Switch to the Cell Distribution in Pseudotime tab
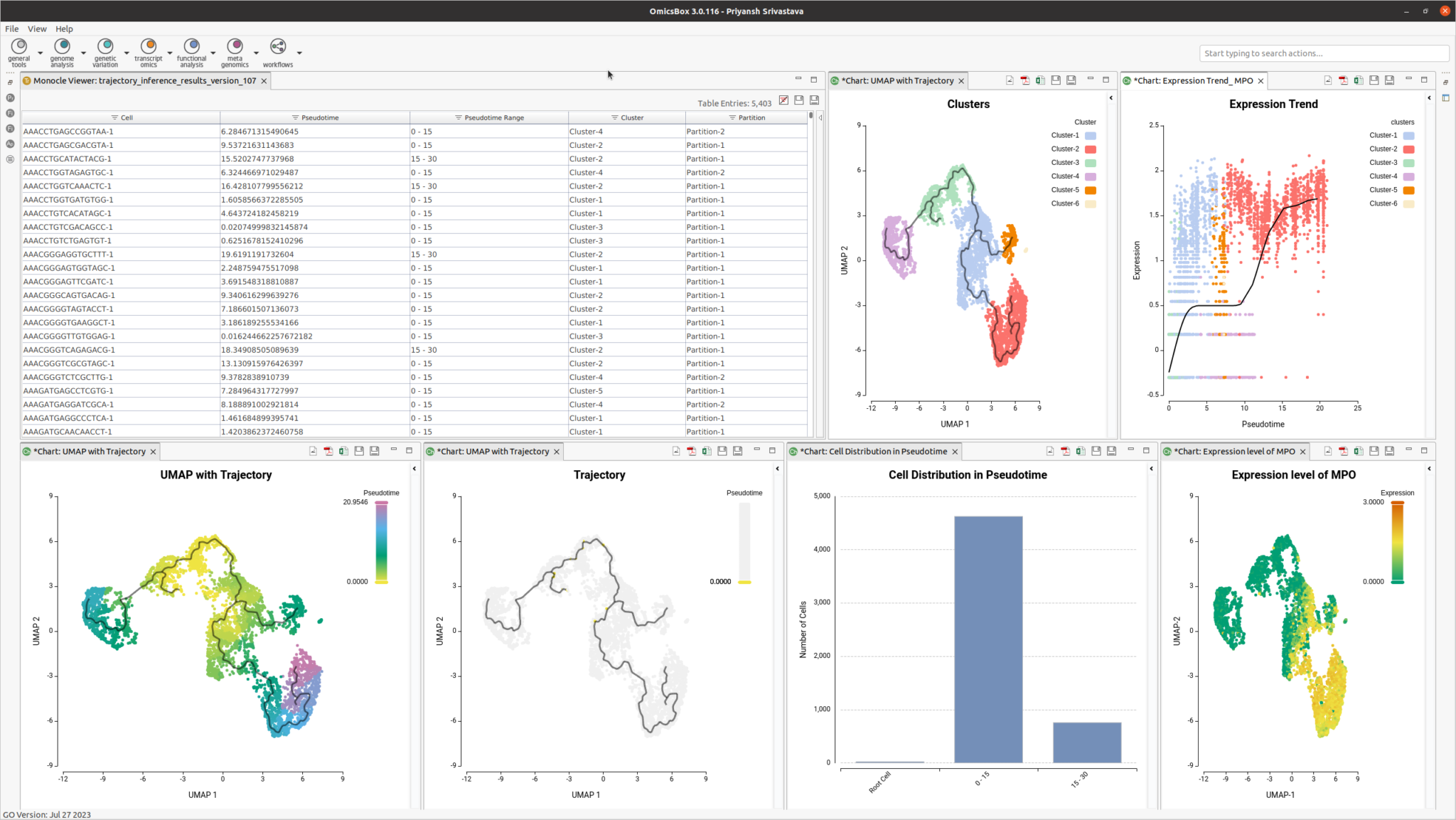The height and width of the screenshot is (820, 1456). pos(874,451)
